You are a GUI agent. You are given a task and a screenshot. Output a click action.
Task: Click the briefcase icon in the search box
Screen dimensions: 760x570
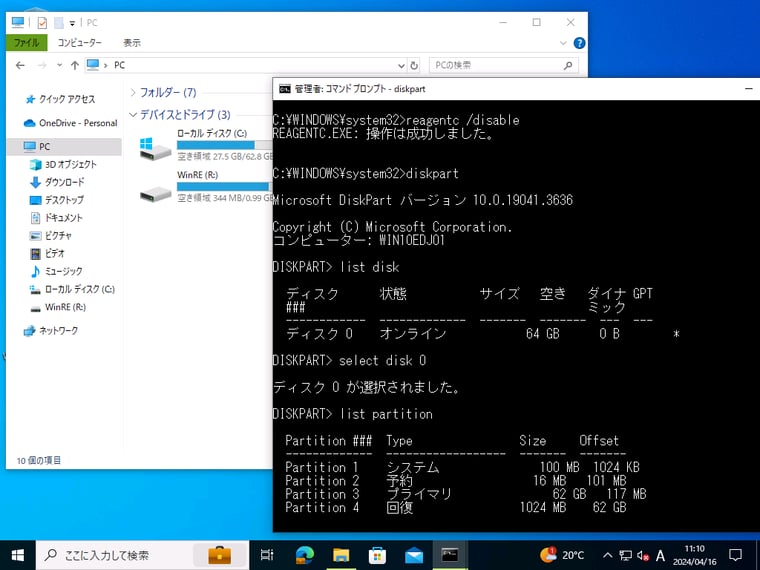point(220,555)
